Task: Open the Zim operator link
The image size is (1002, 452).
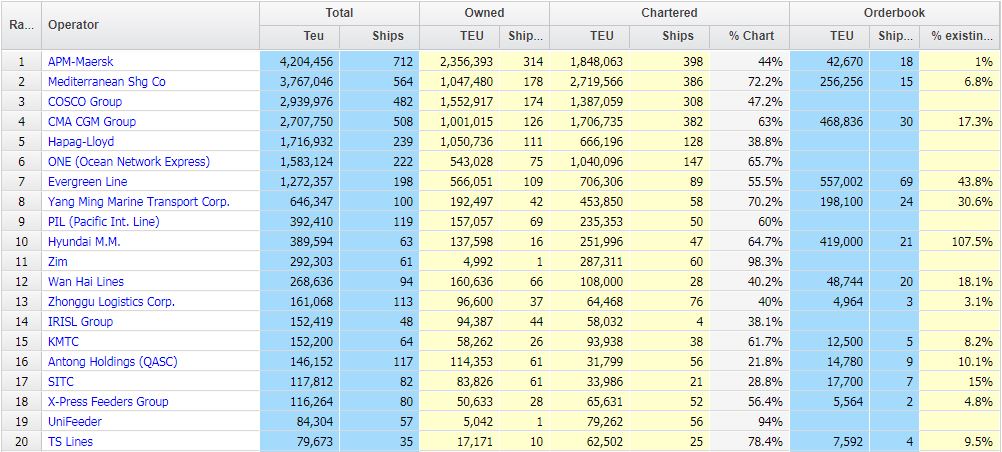Action: point(58,261)
